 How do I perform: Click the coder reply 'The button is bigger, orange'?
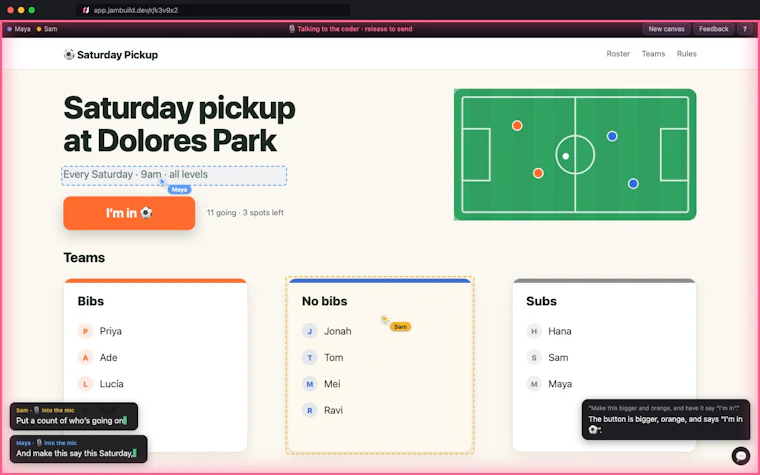point(665,424)
